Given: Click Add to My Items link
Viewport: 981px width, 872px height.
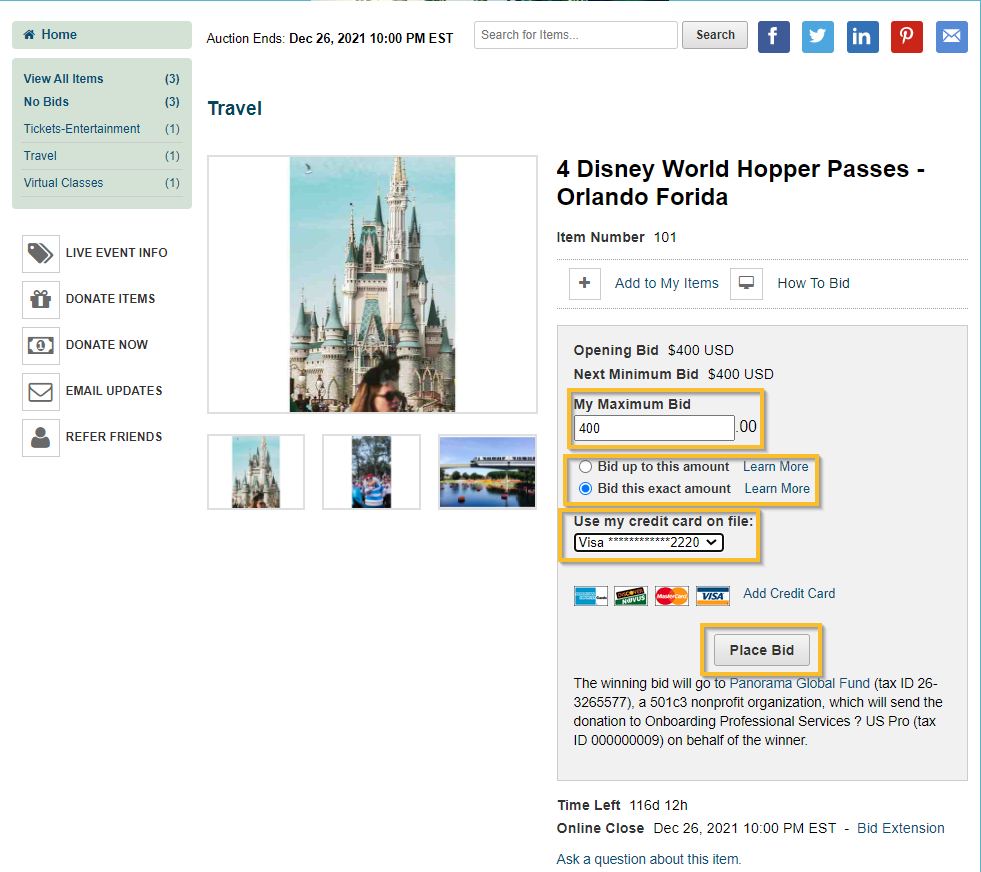Looking at the screenshot, I should (666, 283).
